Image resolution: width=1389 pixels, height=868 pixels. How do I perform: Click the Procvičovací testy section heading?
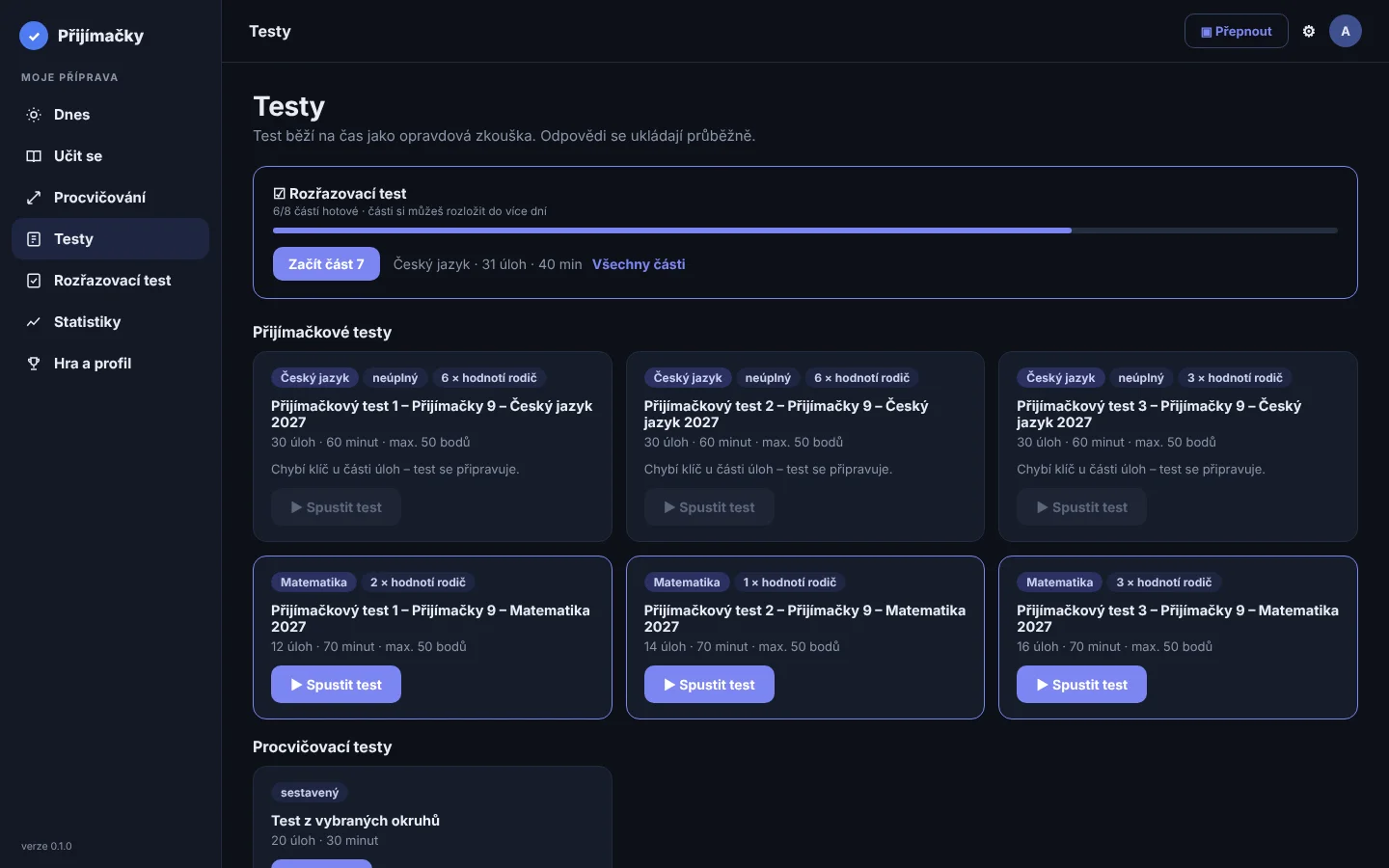[322, 746]
